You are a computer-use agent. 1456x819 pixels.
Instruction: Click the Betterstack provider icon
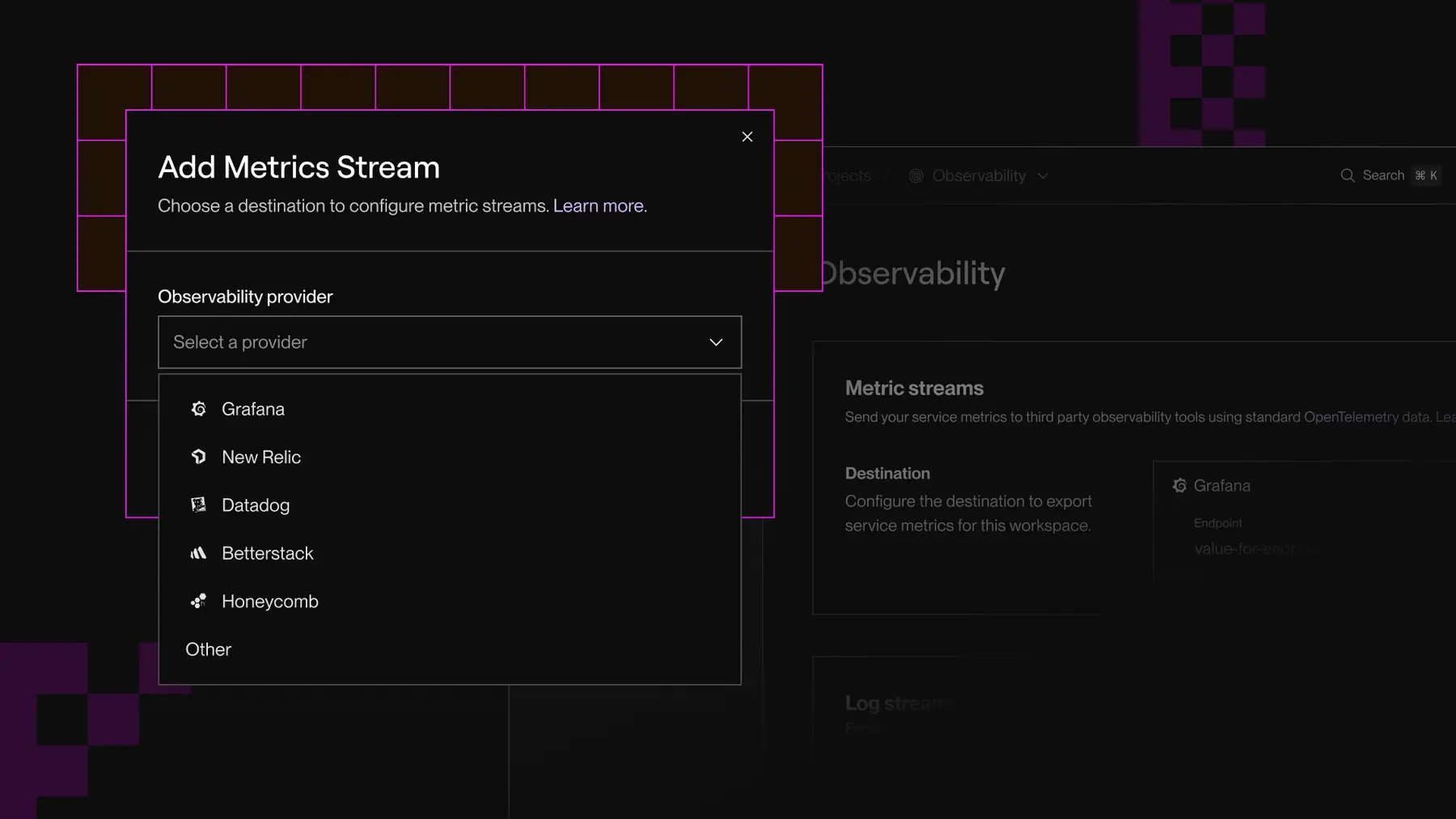click(199, 553)
